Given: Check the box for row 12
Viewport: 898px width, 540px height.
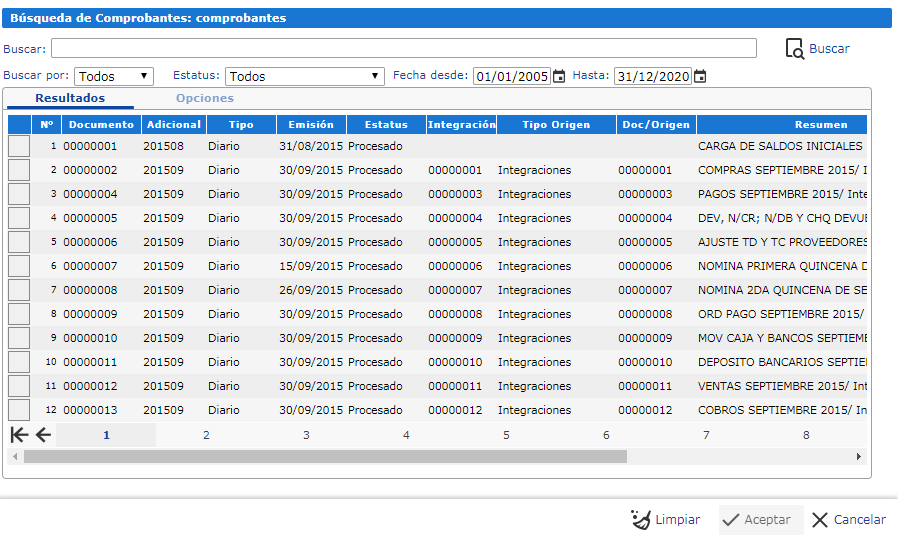Looking at the screenshot, I should (x=19, y=410).
